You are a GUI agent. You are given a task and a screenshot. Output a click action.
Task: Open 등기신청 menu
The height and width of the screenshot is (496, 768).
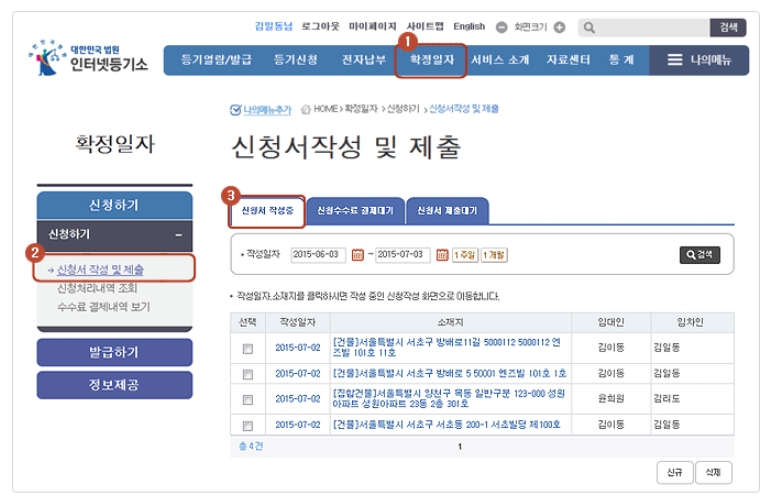pyautogui.click(x=295, y=60)
